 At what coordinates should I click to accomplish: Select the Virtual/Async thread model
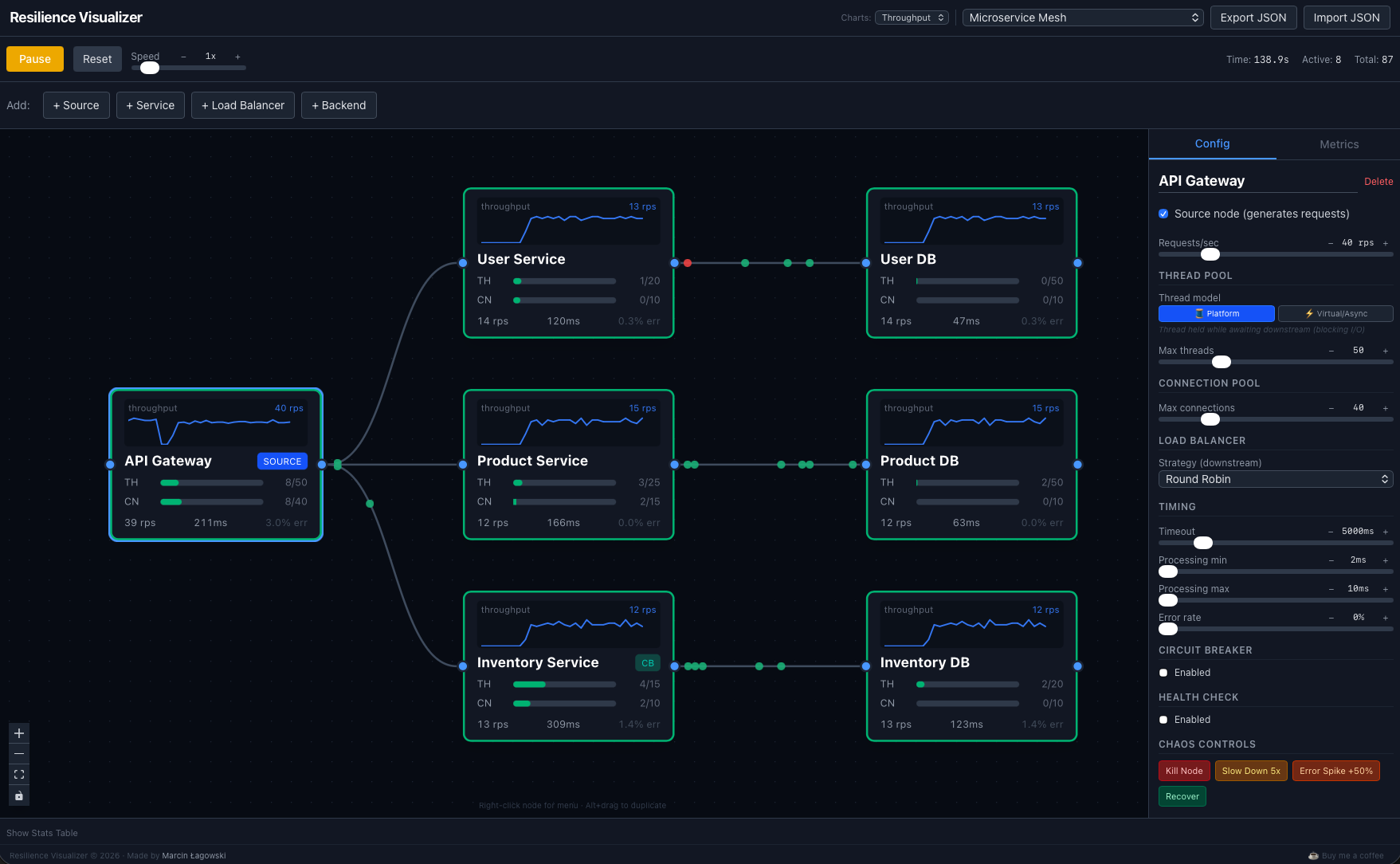[x=1335, y=313]
